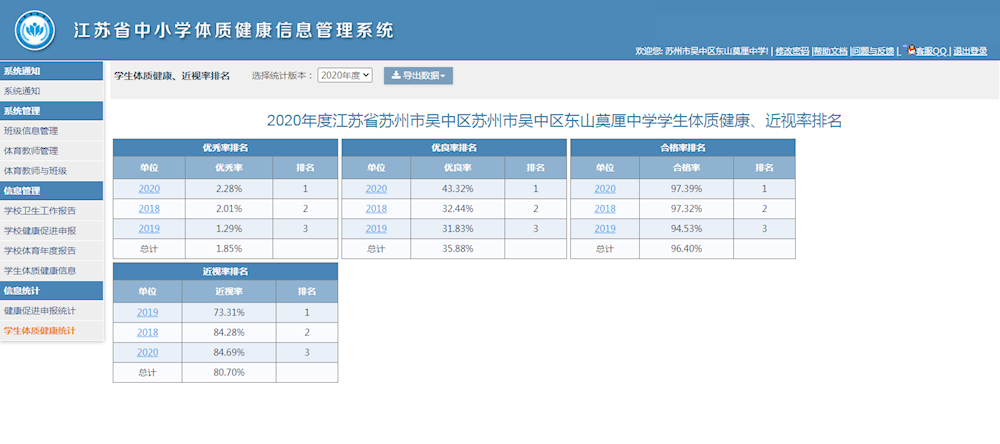The width and height of the screenshot is (1000, 444).
Task: Click the 1.85% 优秀率 total cell
Action: 229,248
